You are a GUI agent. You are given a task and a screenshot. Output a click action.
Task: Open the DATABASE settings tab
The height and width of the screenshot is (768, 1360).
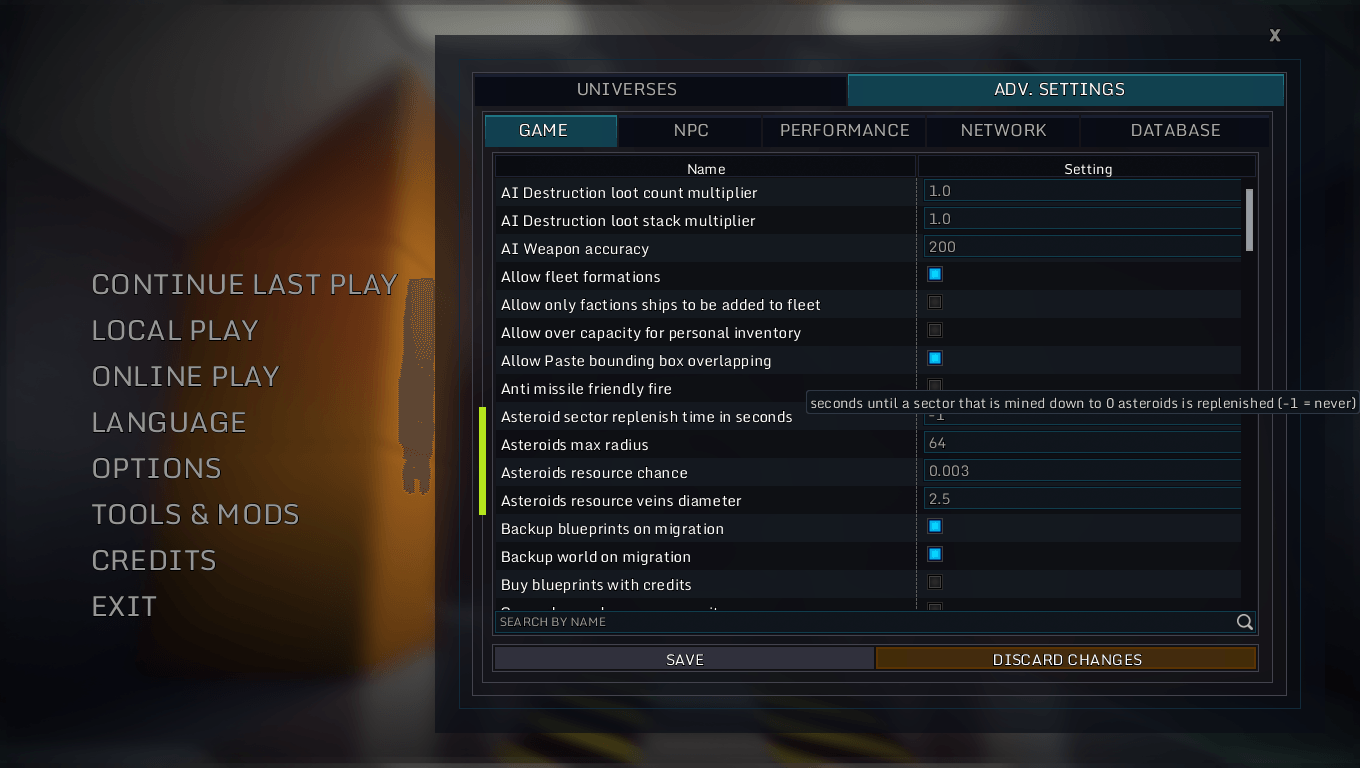coord(1175,131)
